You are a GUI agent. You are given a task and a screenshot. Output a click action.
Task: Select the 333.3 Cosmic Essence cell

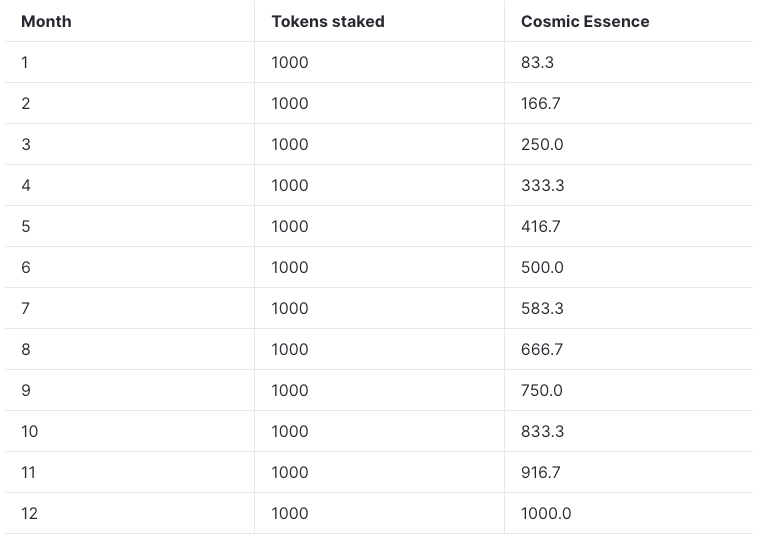543,185
